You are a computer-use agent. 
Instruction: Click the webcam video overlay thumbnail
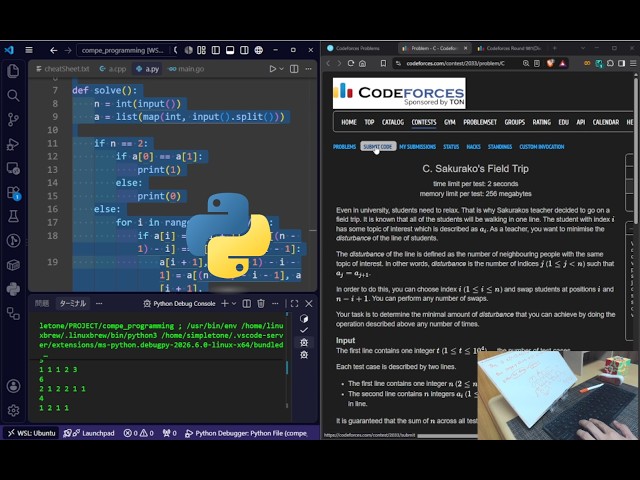(x=558, y=395)
